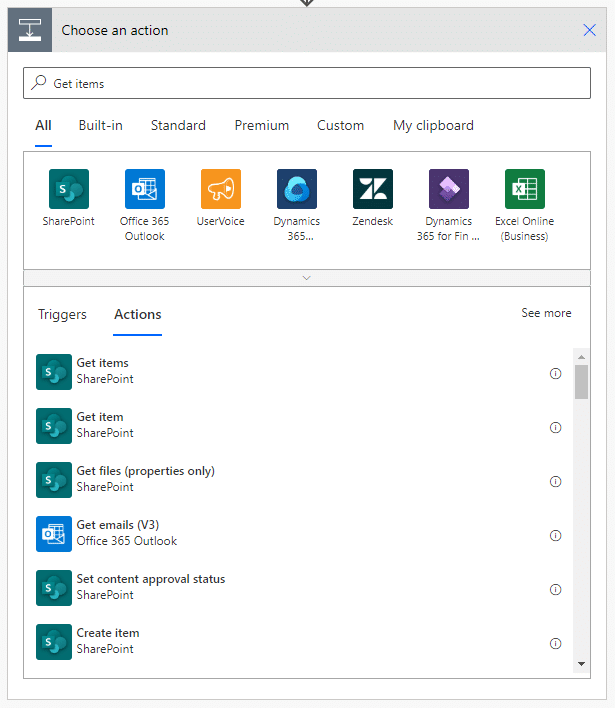Open the My clipboard tab
The height and width of the screenshot is (708, 615).
(x=433, y=126)
